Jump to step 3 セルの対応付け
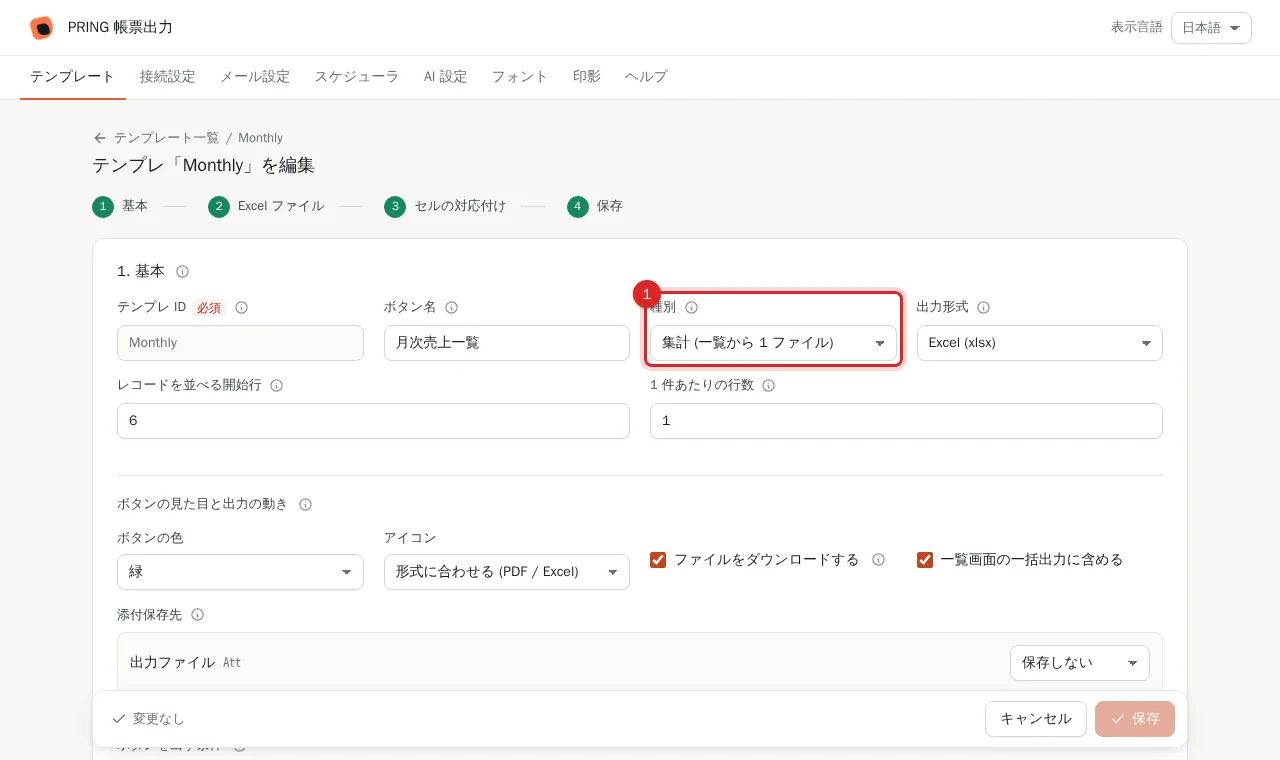This screenshot has width=1280, height=760. click(x=445, y=206)
